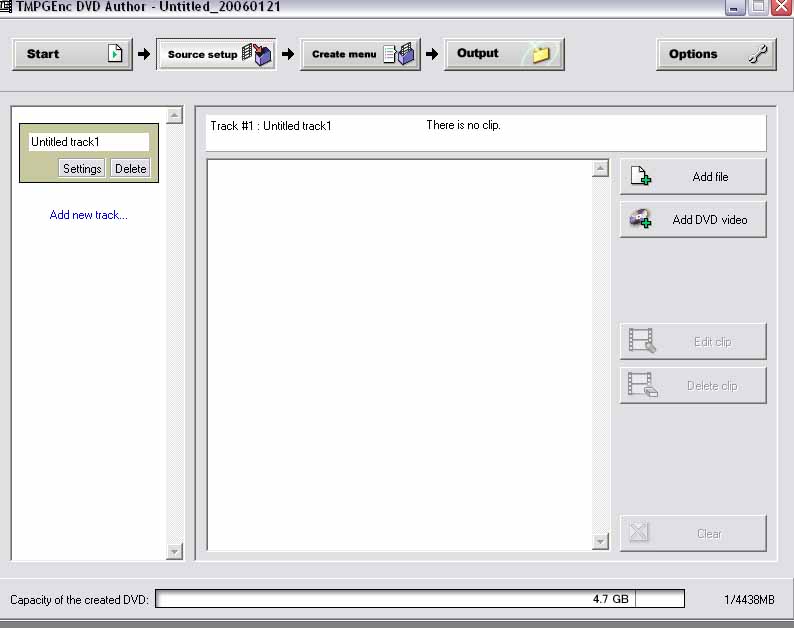Click the X icon on Clear button
Screen dimensions: 794x628
639,532
